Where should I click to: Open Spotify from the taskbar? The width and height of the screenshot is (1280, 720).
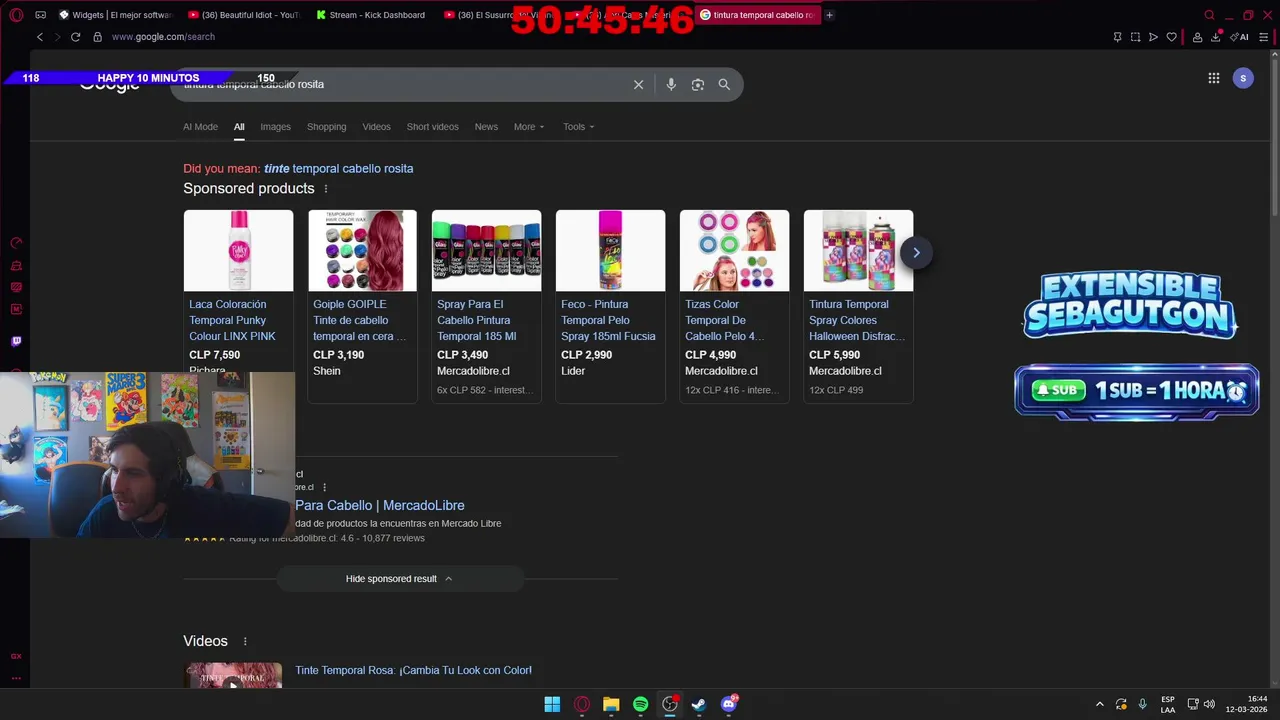[x=640, y=704]
